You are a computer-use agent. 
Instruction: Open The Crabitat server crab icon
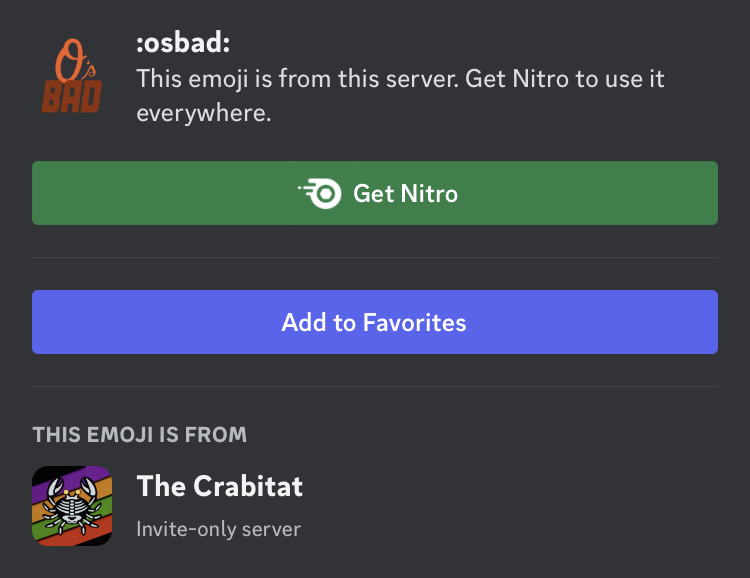[x=72, y=506]
